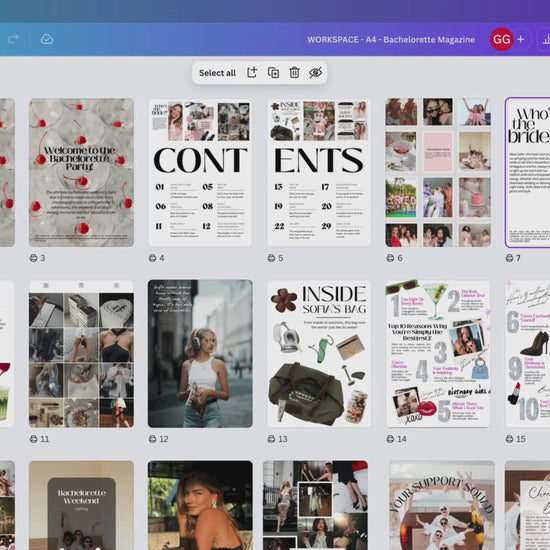The height and width of the screenshot is (550, 550).
Task: Click the Add page icon in toolbar
Action: pyautogui.click(x=252, y=73)
